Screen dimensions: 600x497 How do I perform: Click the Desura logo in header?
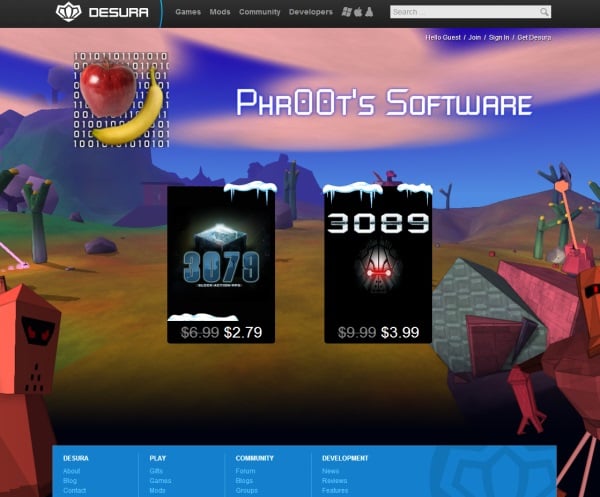(x=102, y=12)
